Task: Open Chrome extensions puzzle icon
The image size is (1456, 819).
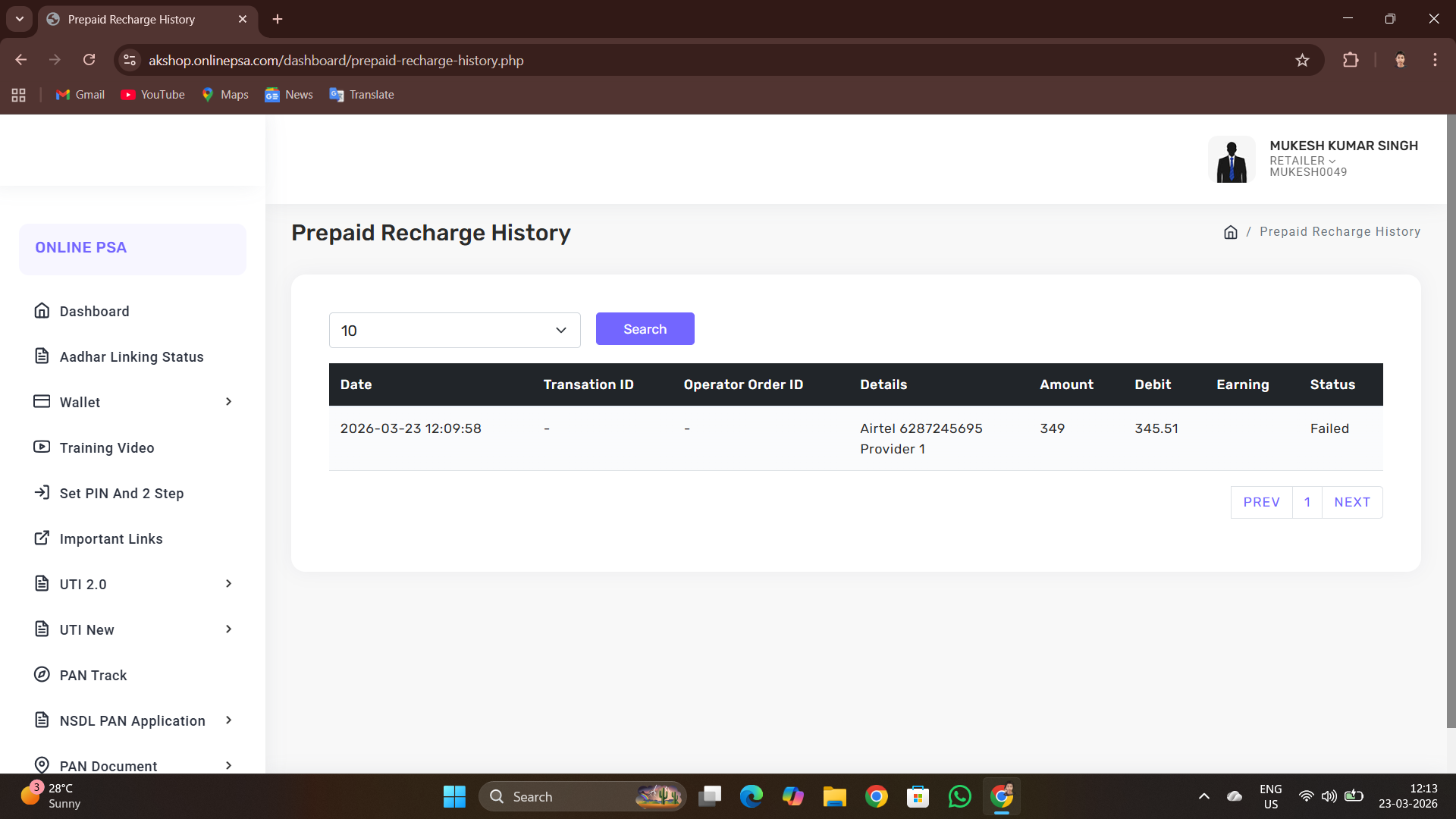Action: tap(1351, 60)
